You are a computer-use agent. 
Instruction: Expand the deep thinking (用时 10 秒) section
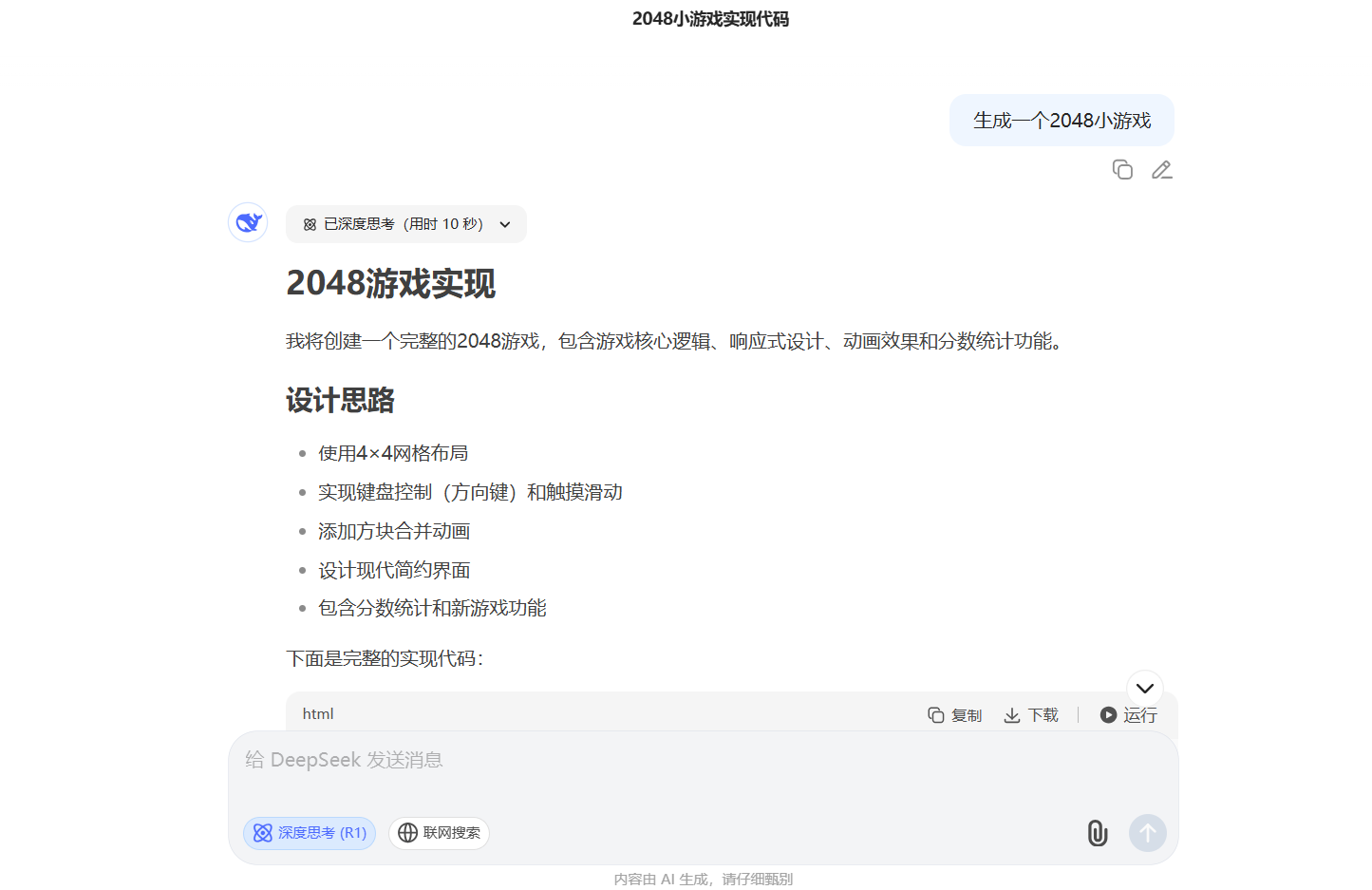click(x=406, y=224)
